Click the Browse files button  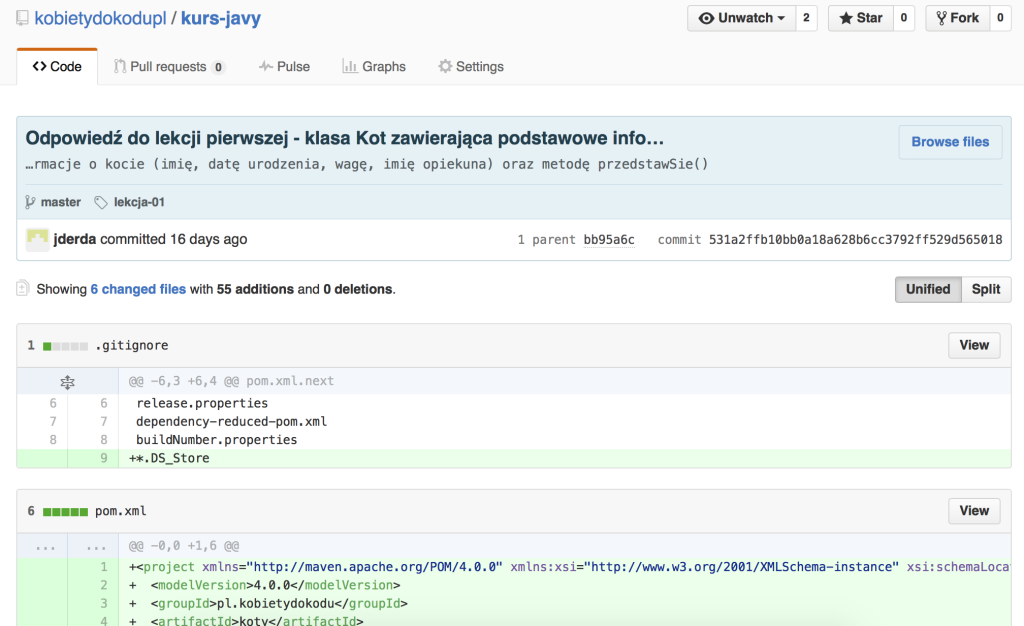[x=950, y=142]
